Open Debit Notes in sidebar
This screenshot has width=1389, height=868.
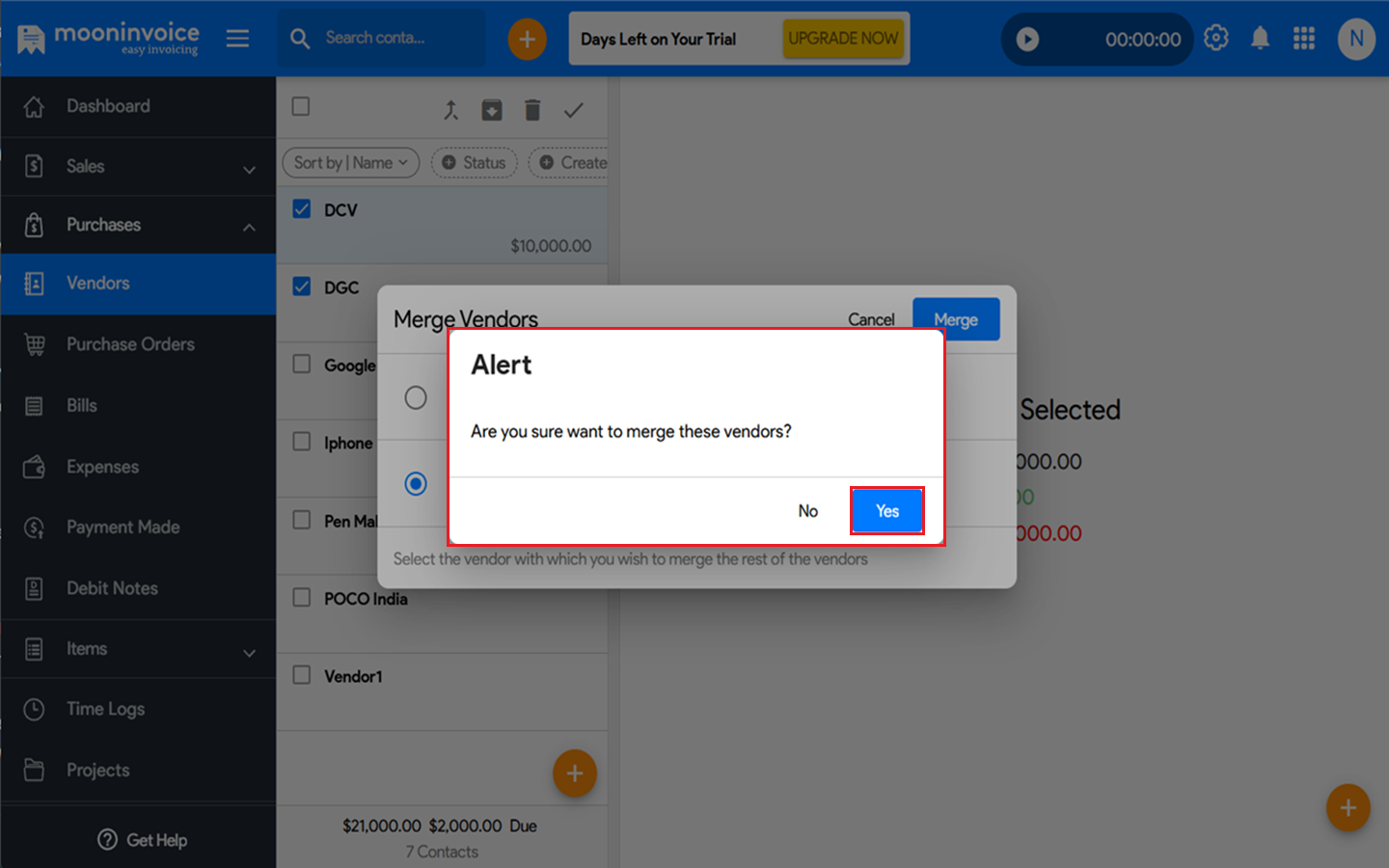click(x=138, y=588)
